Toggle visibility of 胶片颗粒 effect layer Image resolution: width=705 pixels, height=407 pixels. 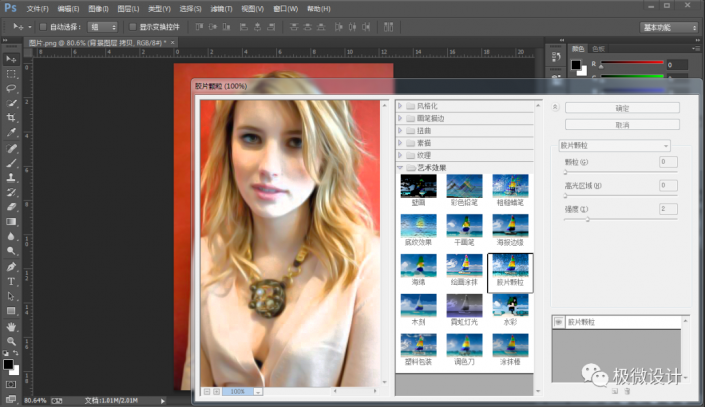(560, 324)
